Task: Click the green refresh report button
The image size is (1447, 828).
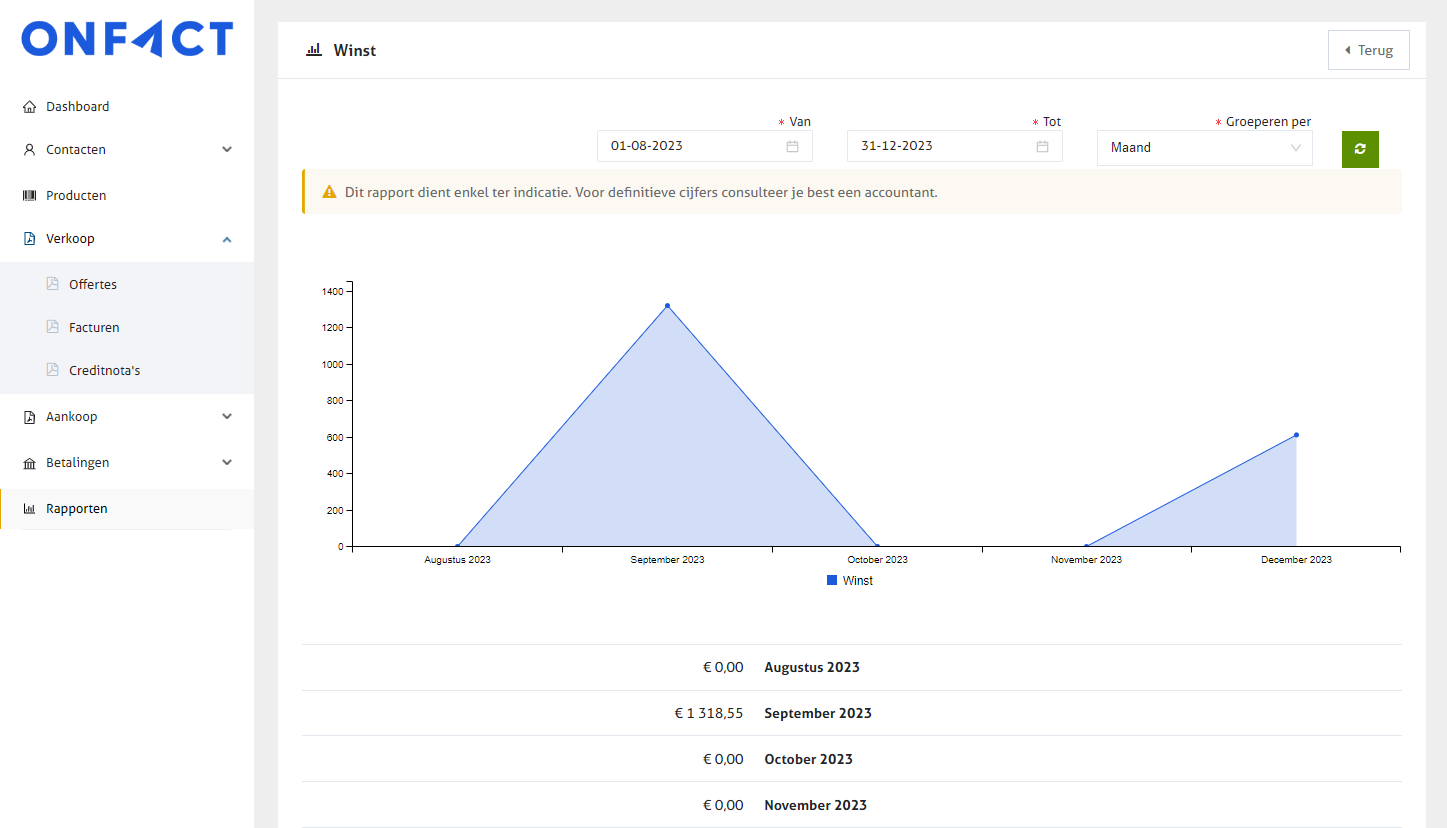Action: pyautogui.click(x=1360, y=148)
